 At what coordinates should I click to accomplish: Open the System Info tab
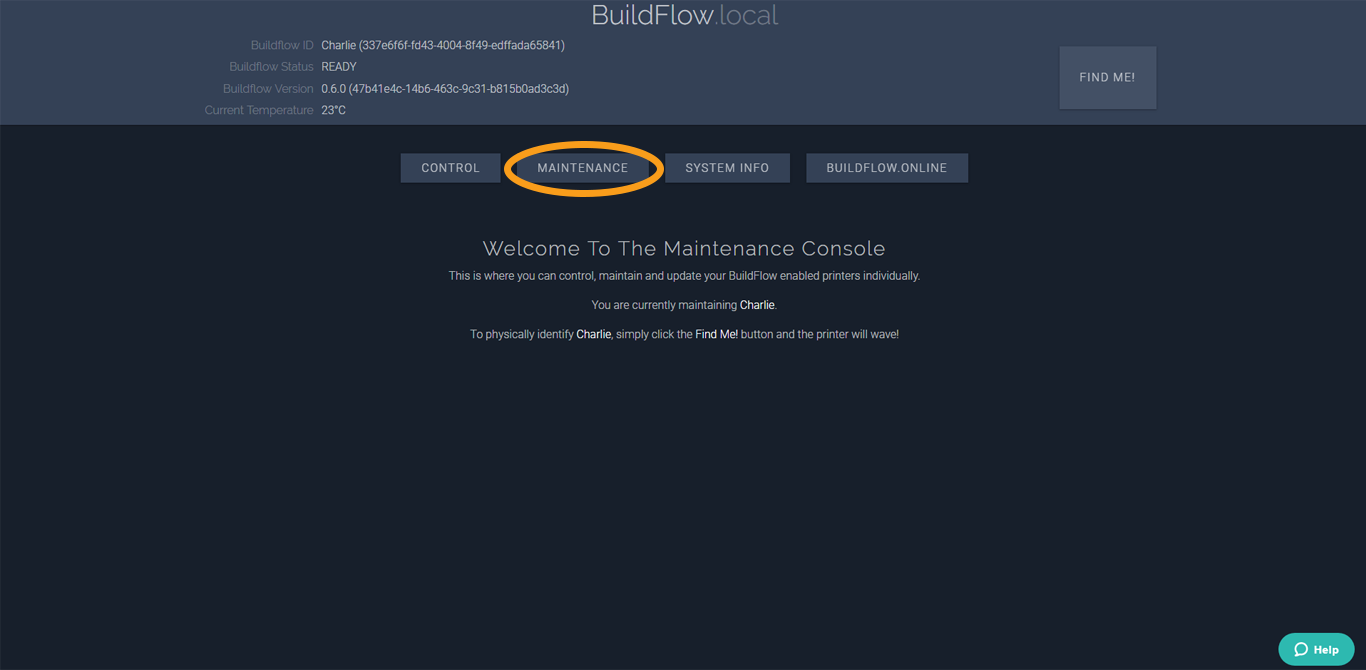[727, 168]
